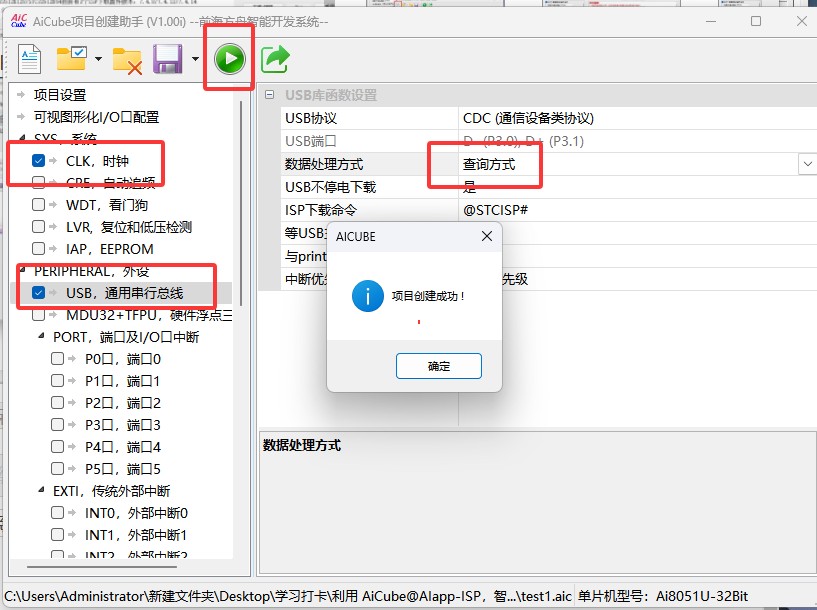Toggle P1口，端口1 checkbox
Screen dimensions: 817x610
pyautogui.click(x=57, y=380)
